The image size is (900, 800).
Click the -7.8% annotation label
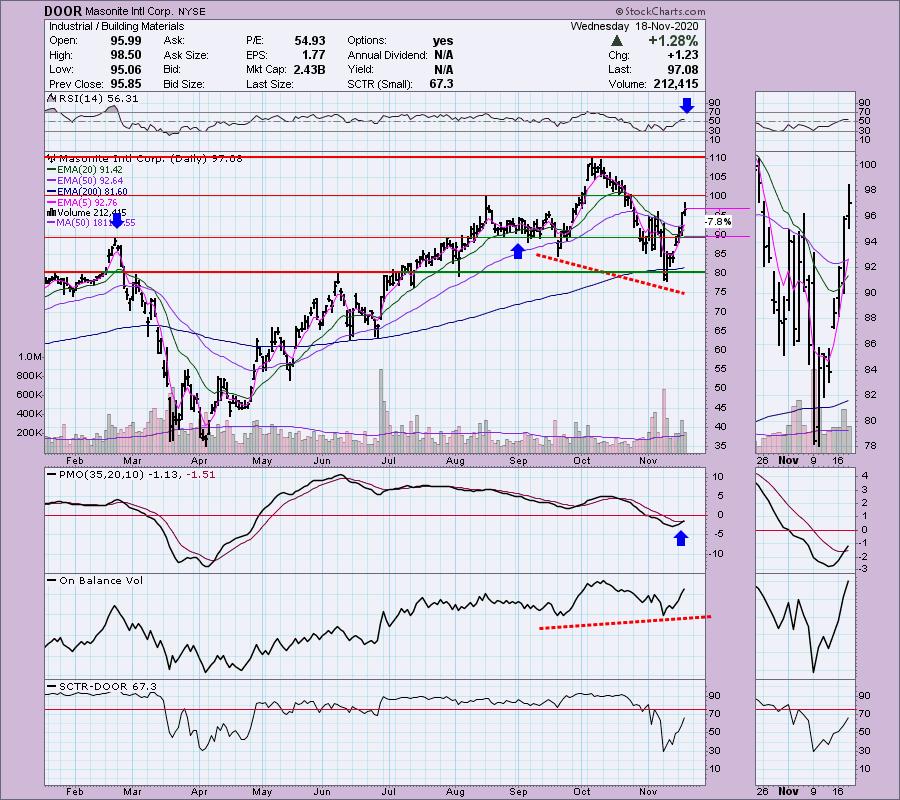[x=718, y=222]
